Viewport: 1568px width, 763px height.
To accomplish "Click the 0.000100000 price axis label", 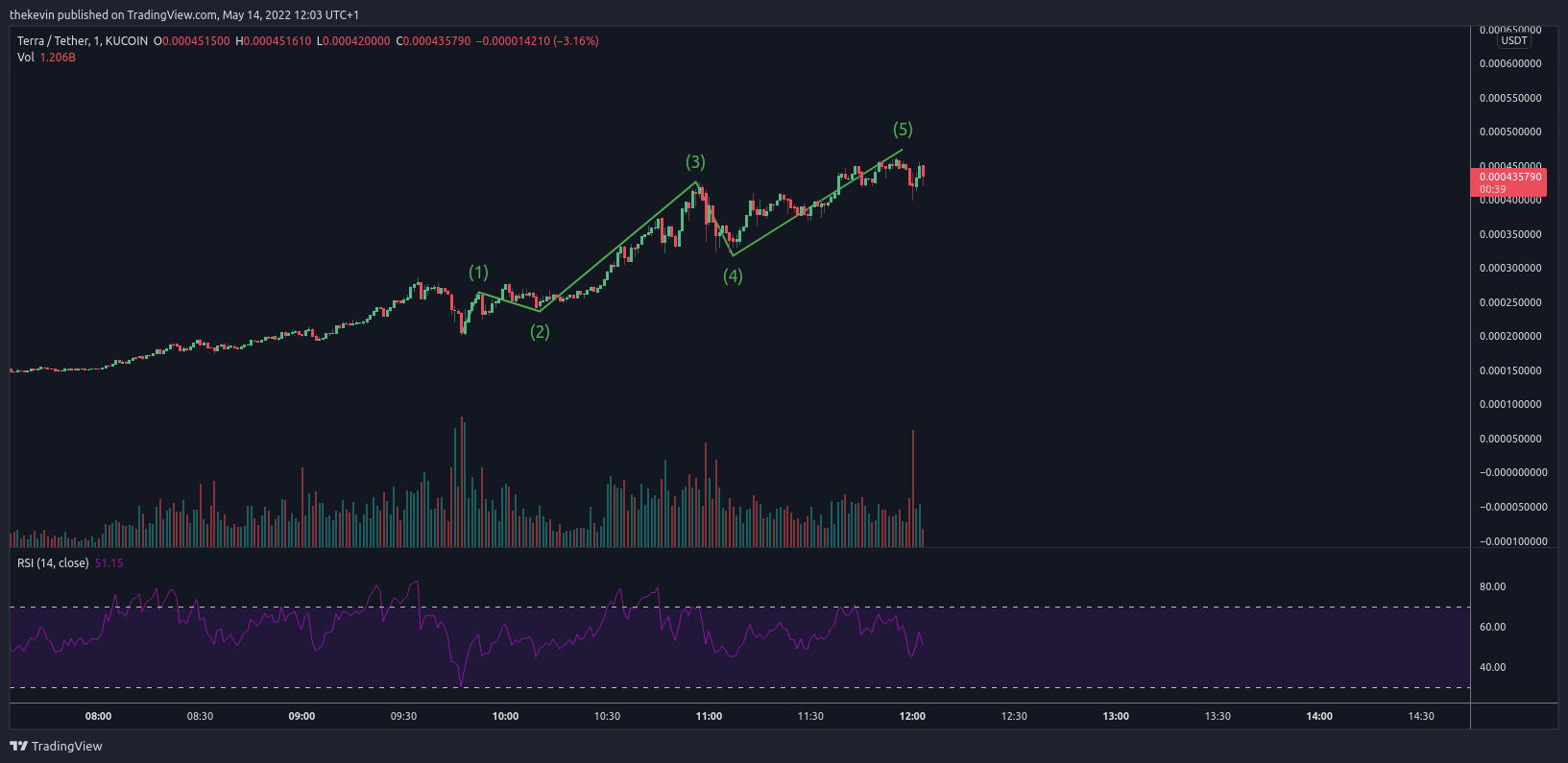I will pos(1510,405).
